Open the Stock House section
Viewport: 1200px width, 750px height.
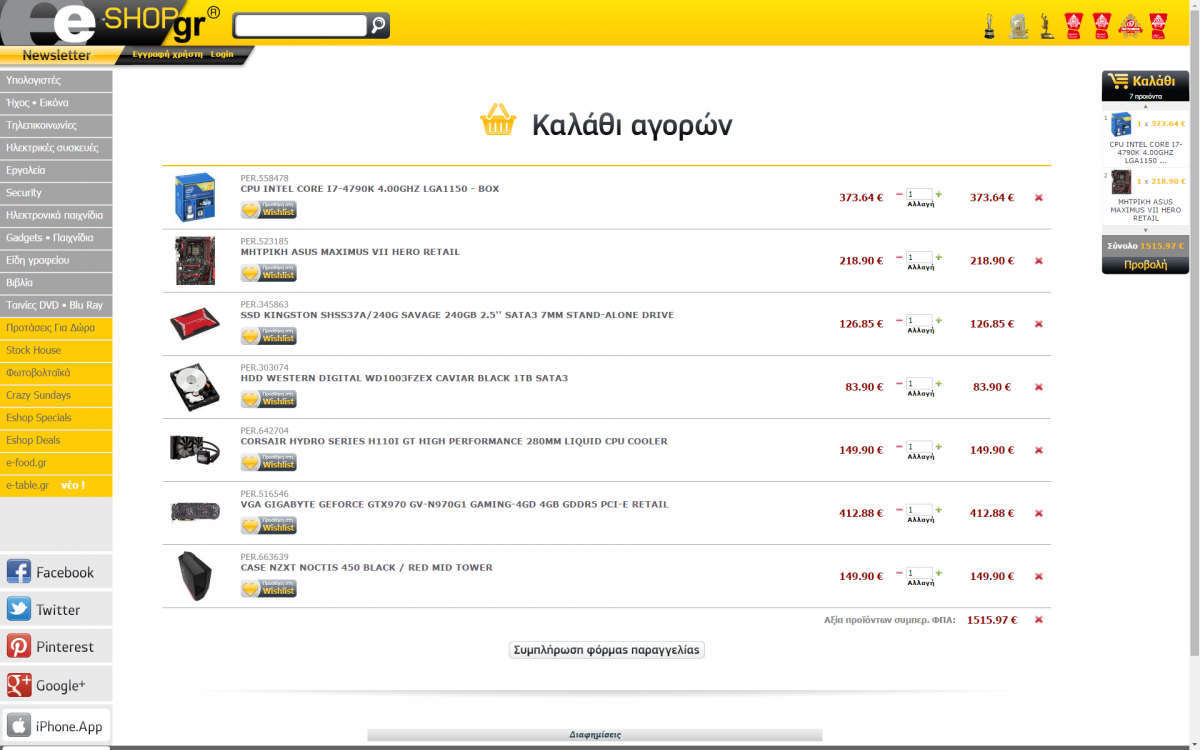tap(56, 350)
